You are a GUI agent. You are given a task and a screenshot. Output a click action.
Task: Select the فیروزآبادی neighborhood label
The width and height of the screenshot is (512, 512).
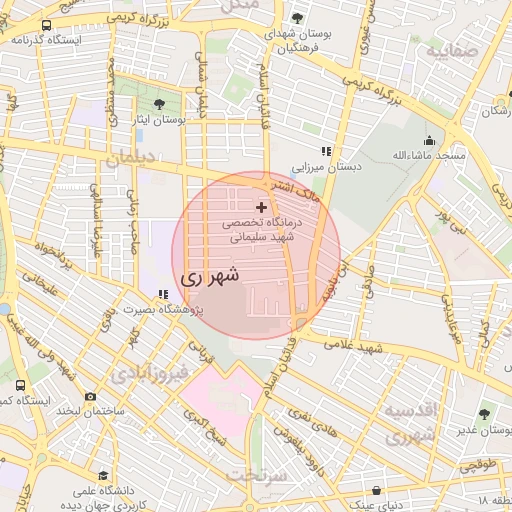(150, 374)
